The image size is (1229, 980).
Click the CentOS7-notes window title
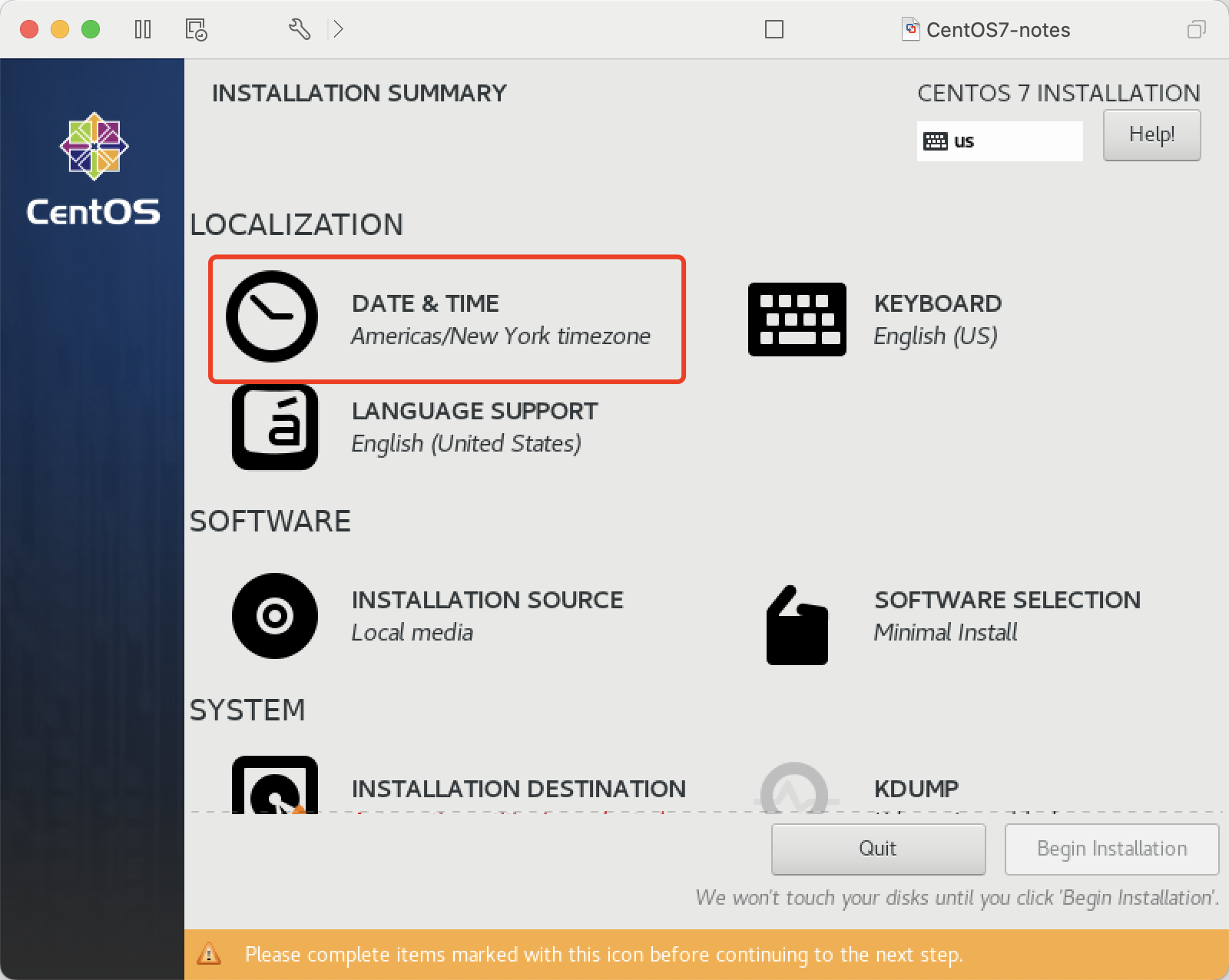point(999,30)
